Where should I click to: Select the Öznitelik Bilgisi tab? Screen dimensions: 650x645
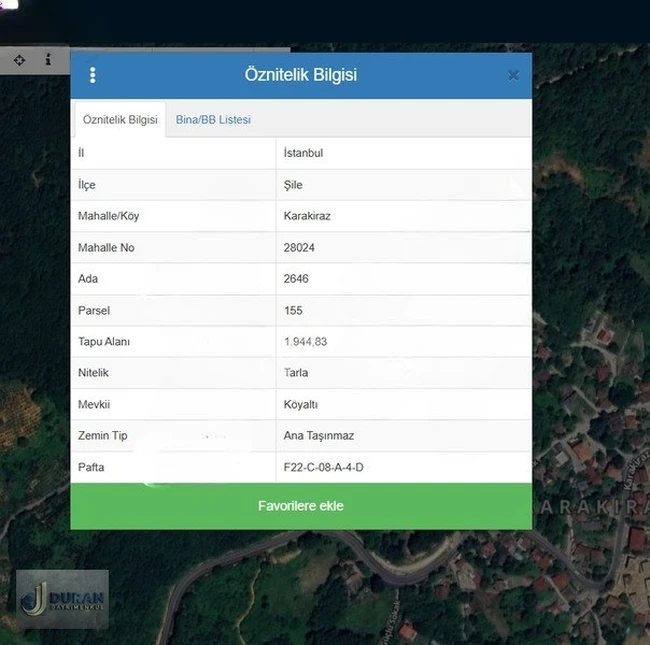pyautogui.click(x=120, y=120)
